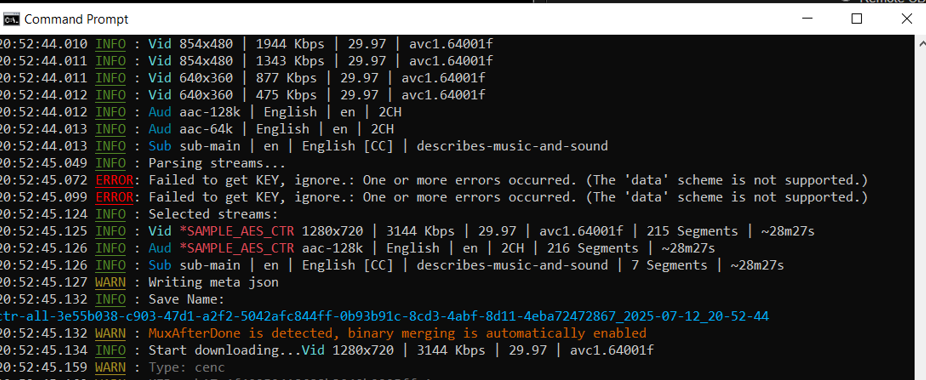The width and height of the screenshot is (926, 380).
Task: Maximize the Command Prompt window
Action: pos(856,19)
